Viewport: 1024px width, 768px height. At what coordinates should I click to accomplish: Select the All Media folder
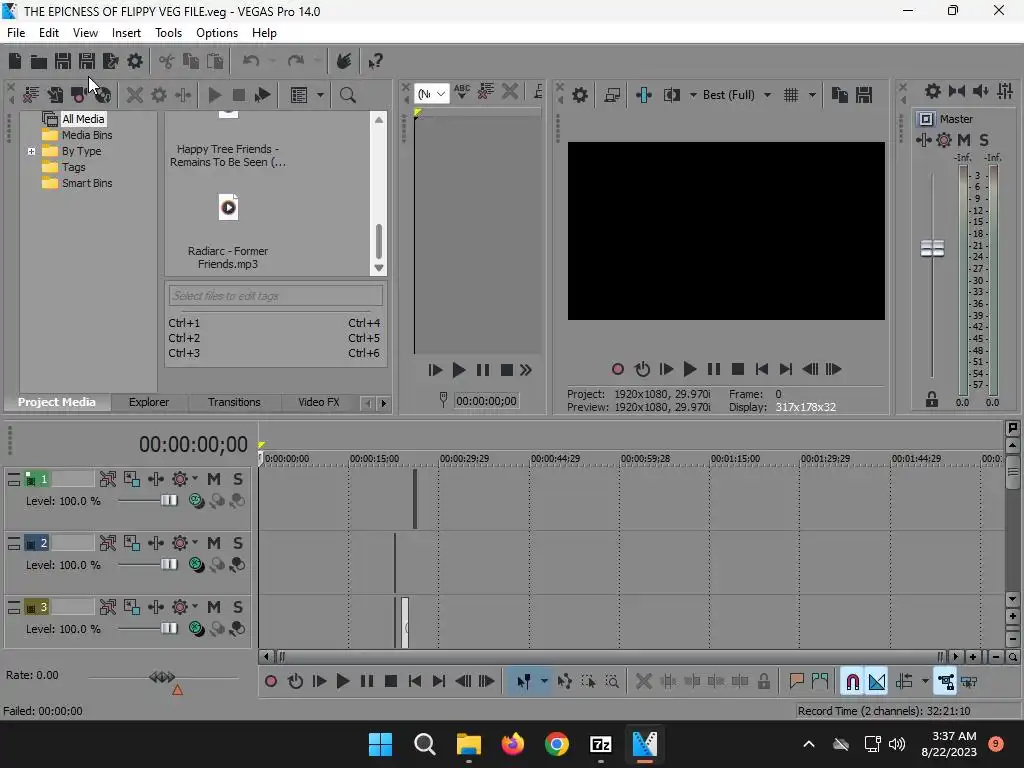[x=83, y=120]
